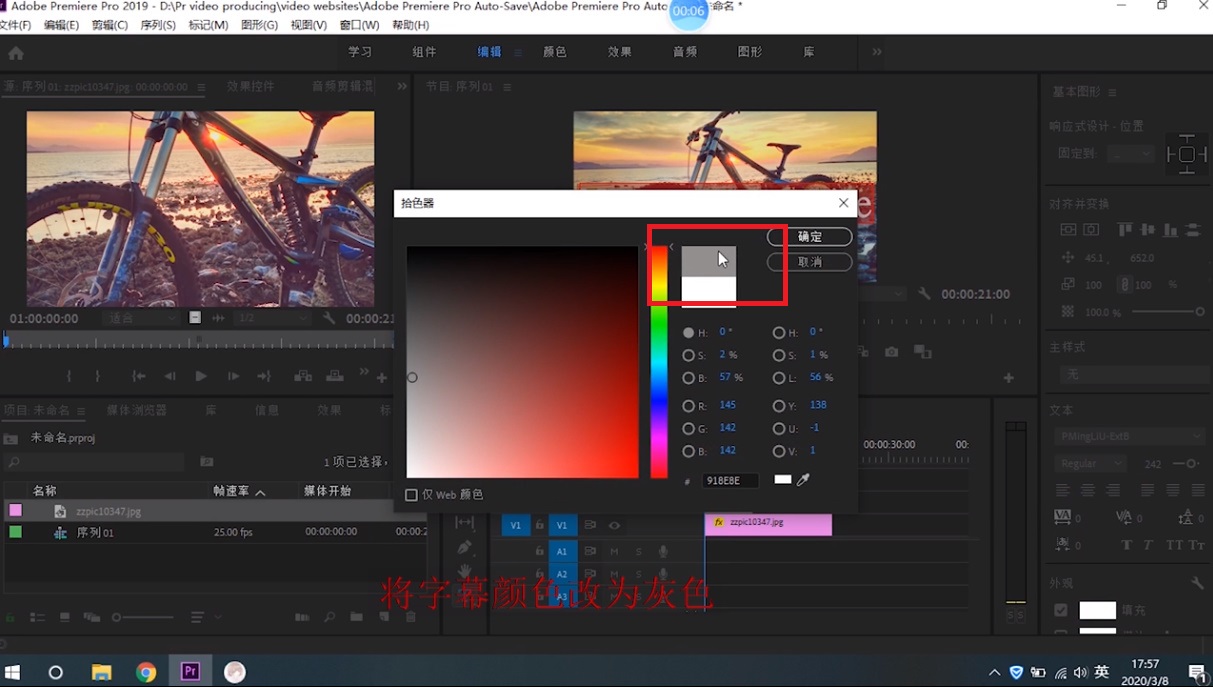
Task: Select the HSB Brightness radio button
Action: (x=688, y=378)
